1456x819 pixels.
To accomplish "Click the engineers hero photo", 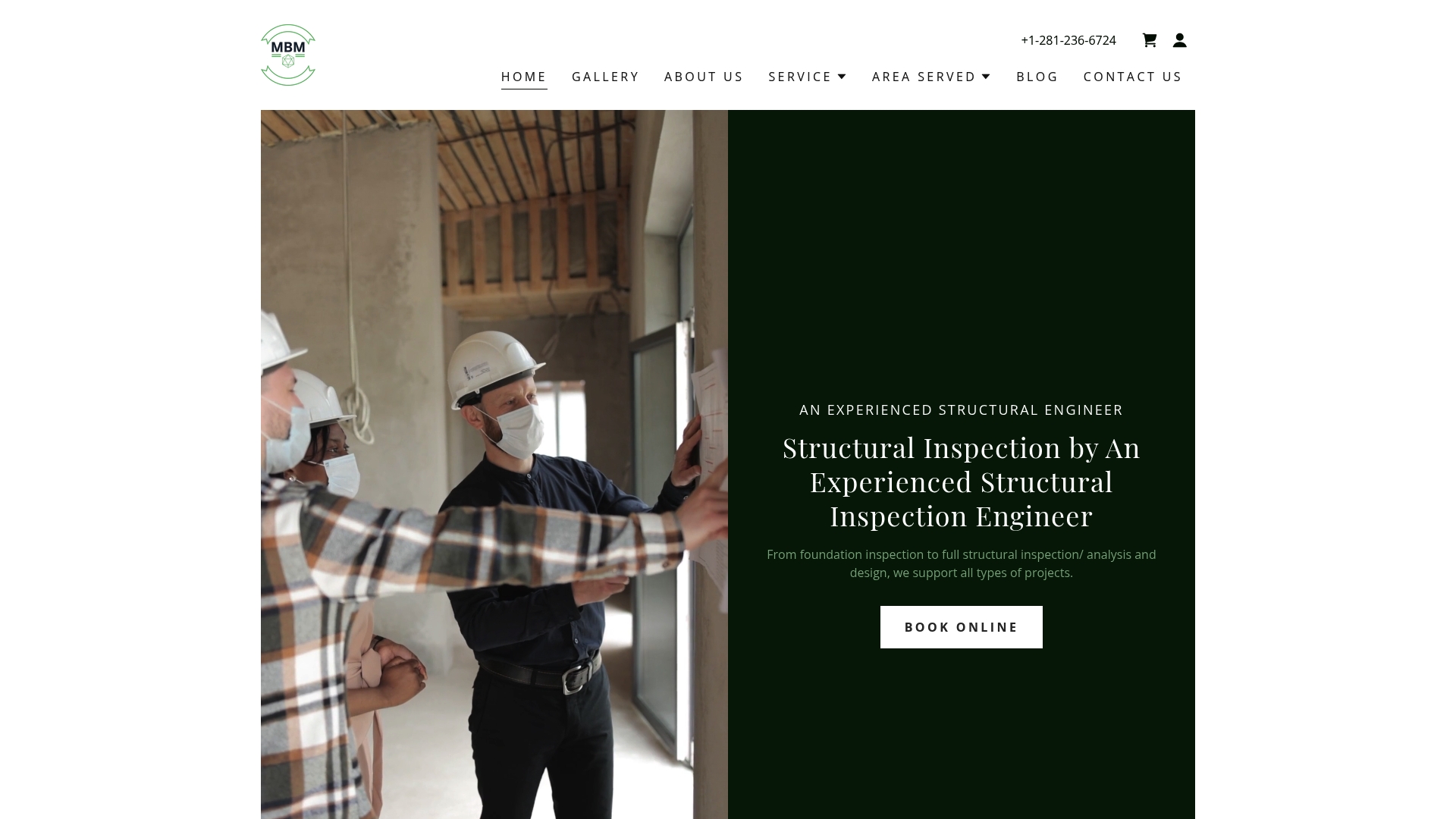I will point(494,464).
